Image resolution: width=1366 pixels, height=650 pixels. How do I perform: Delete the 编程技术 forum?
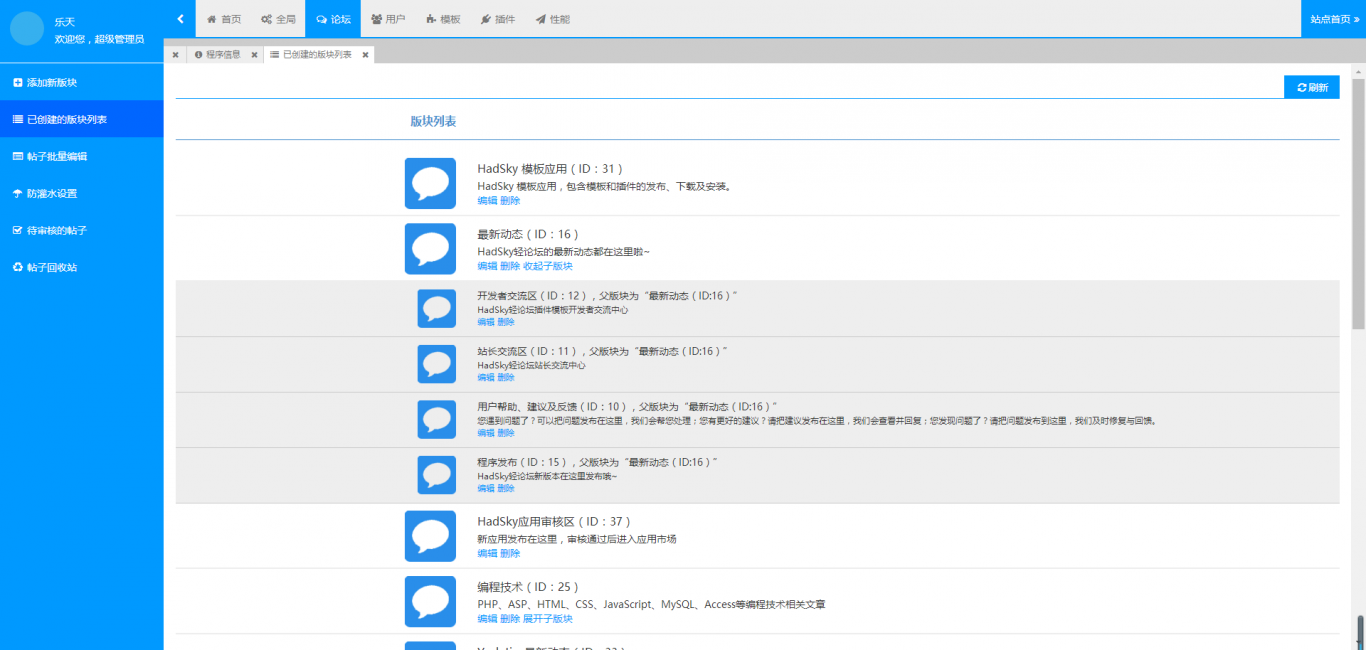(510, 619)
